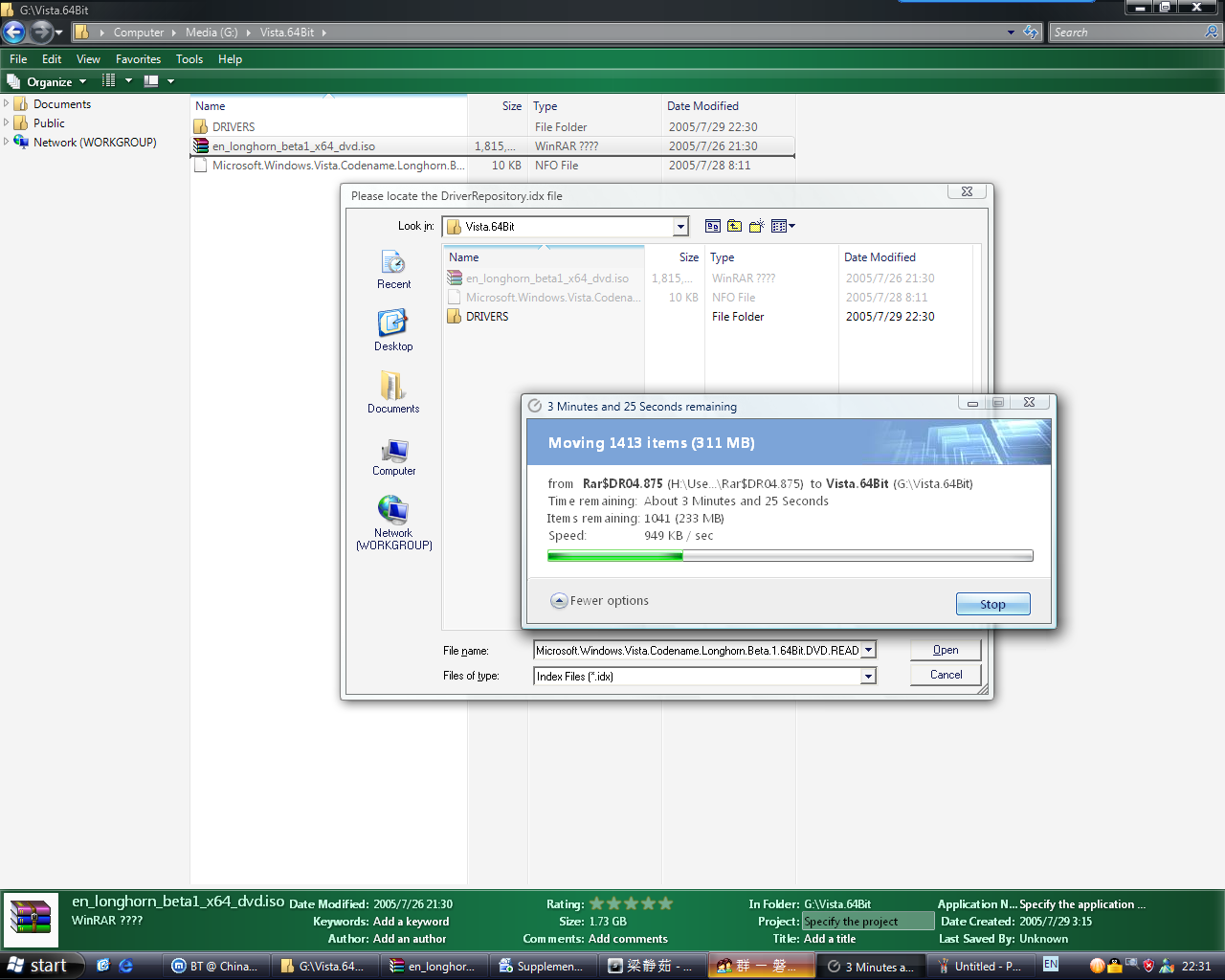Viewport: 1225px width, 980px height.
Task: Open Computer in dialog places bar
Action: (x=393, y=457)
